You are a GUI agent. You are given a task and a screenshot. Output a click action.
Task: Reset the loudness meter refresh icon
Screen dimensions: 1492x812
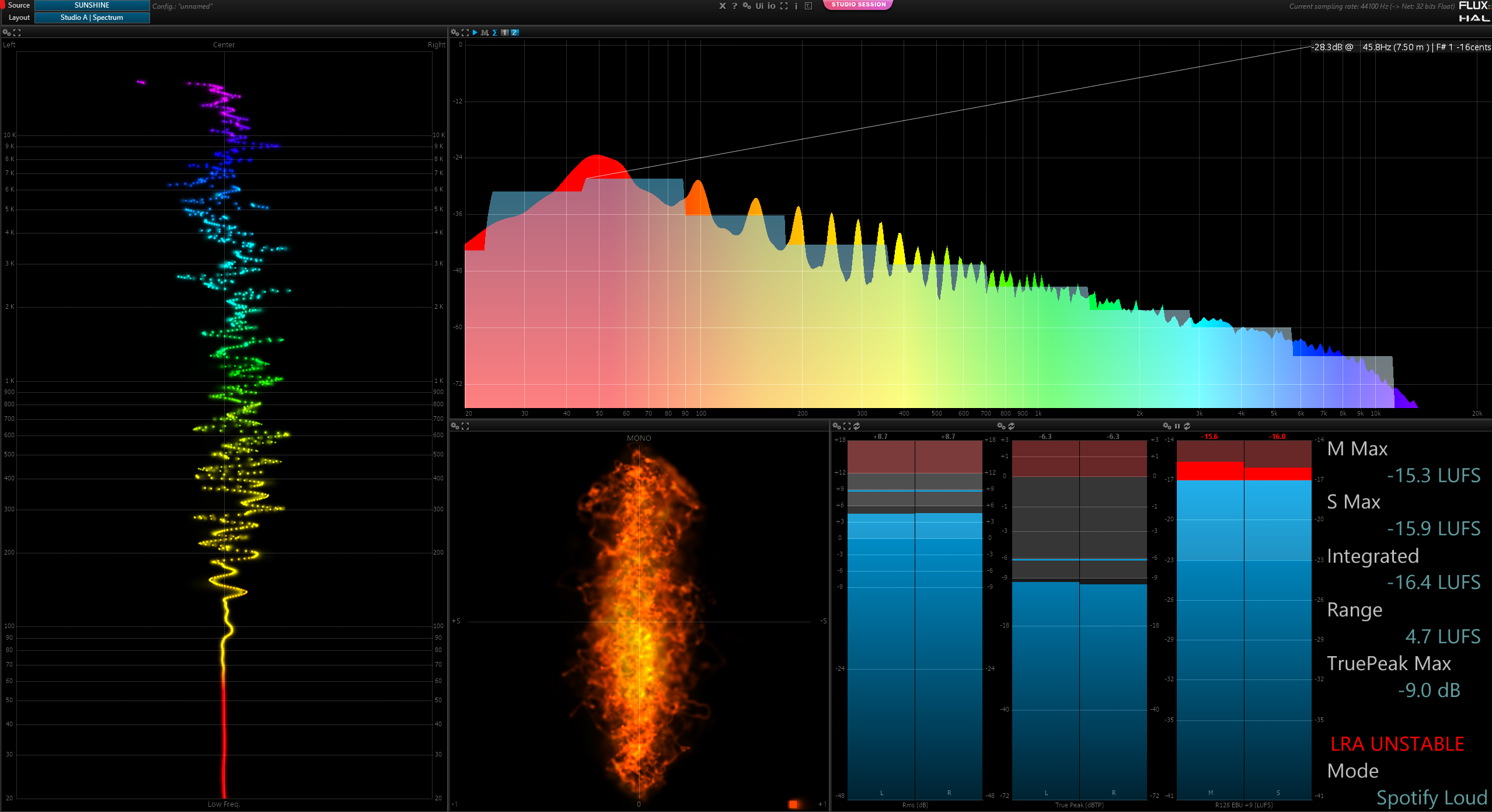1187,426
